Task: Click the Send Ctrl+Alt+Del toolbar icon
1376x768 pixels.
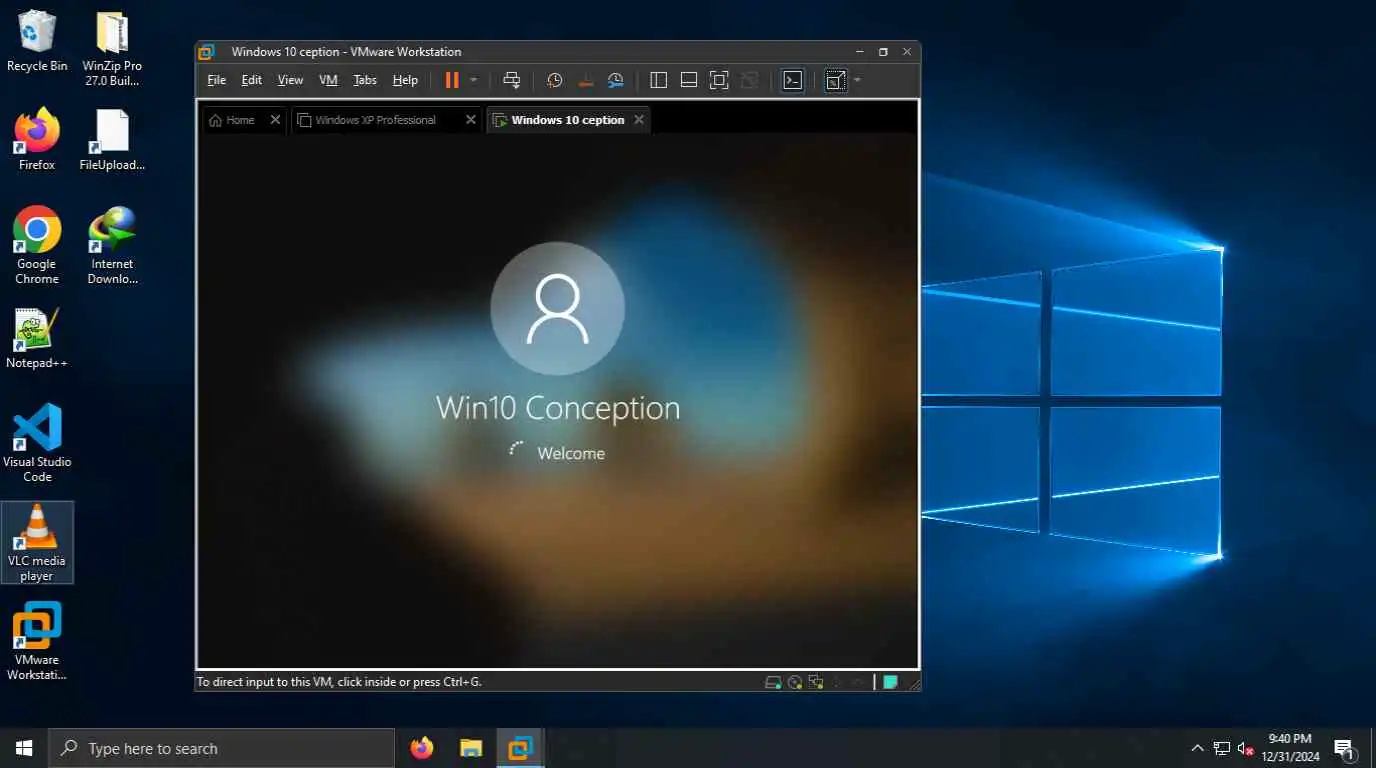Action: (x=511, y=80)
